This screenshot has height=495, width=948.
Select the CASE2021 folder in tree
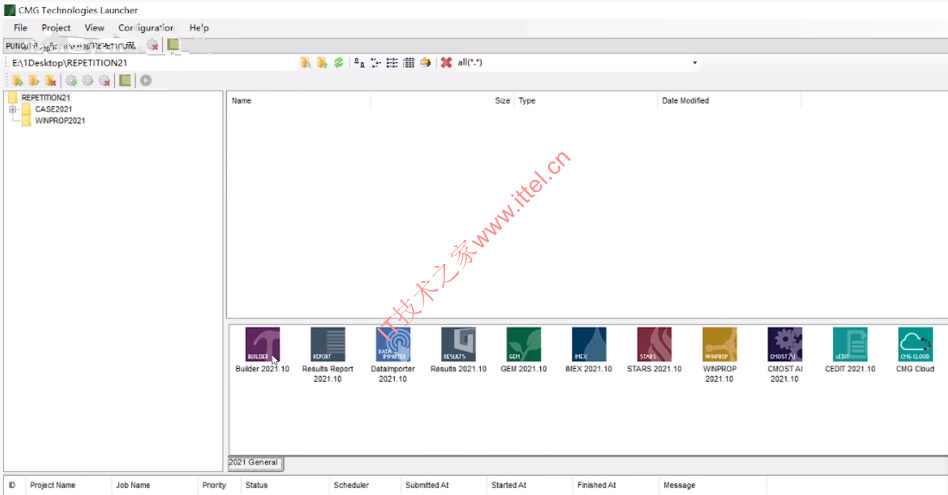pos(53,109)
